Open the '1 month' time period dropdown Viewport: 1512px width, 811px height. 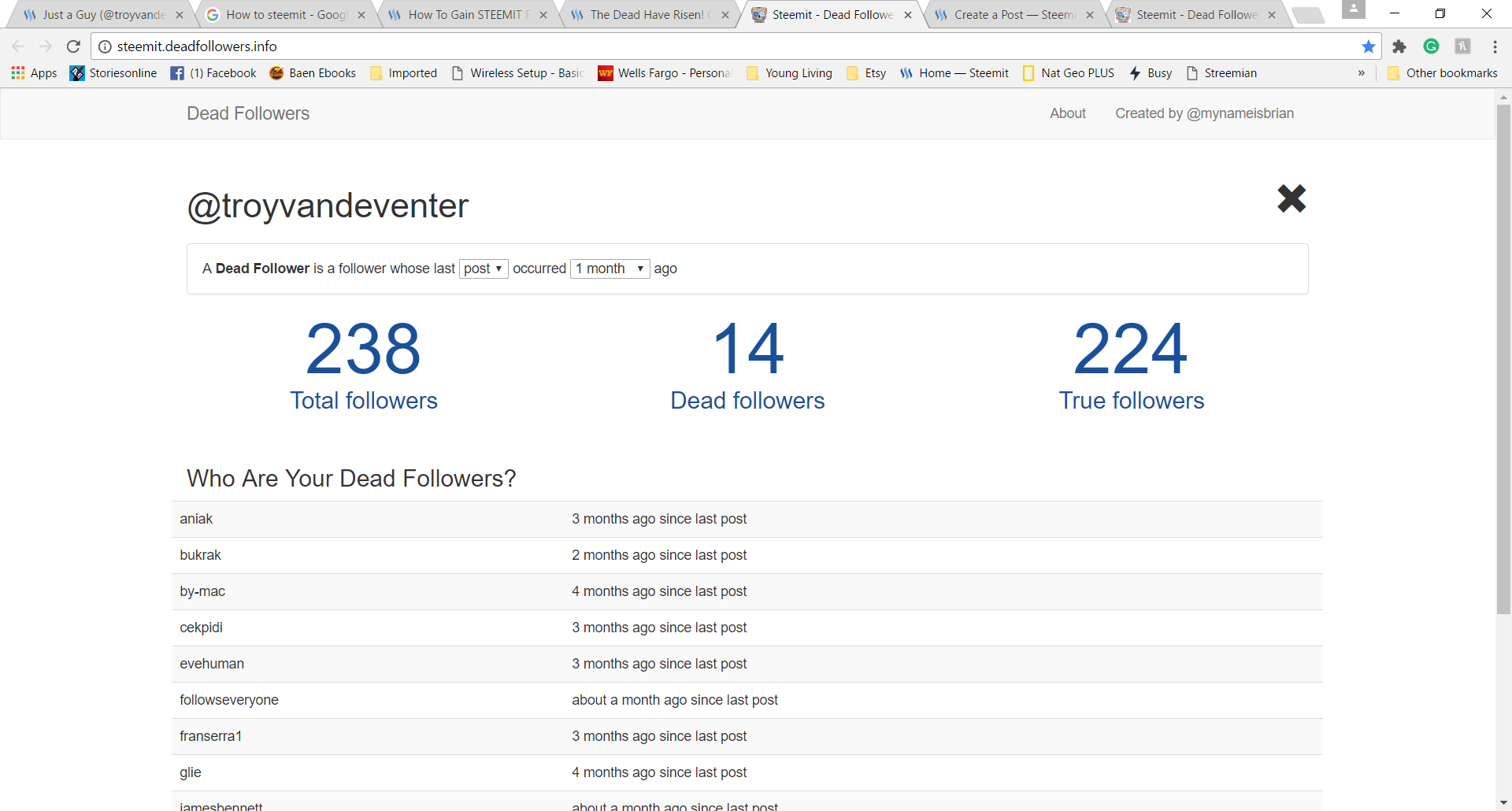(x=610, y=268)
